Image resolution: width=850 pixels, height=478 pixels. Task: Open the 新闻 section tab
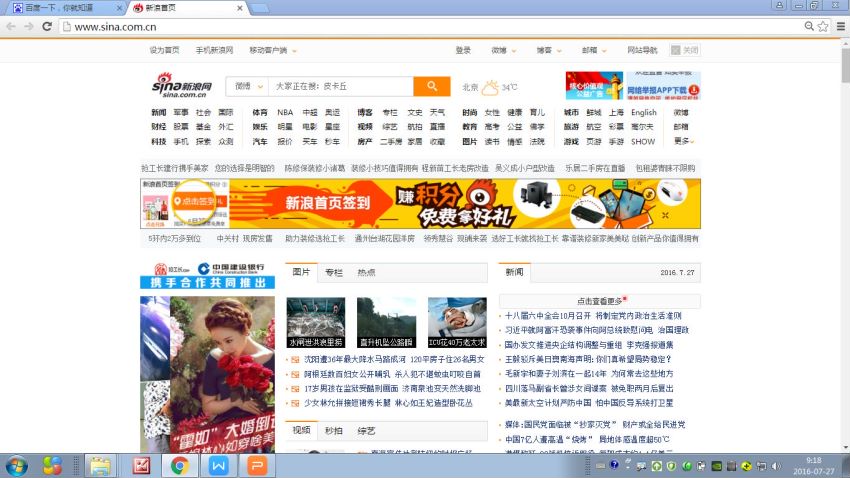514,272
